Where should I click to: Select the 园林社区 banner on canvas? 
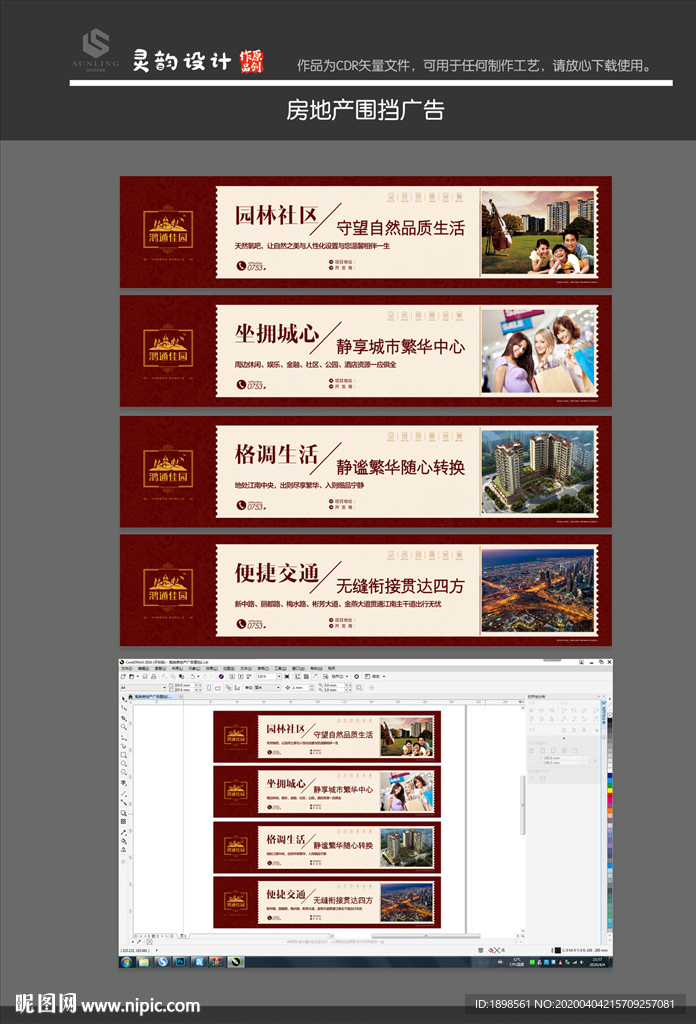[327, 737]
